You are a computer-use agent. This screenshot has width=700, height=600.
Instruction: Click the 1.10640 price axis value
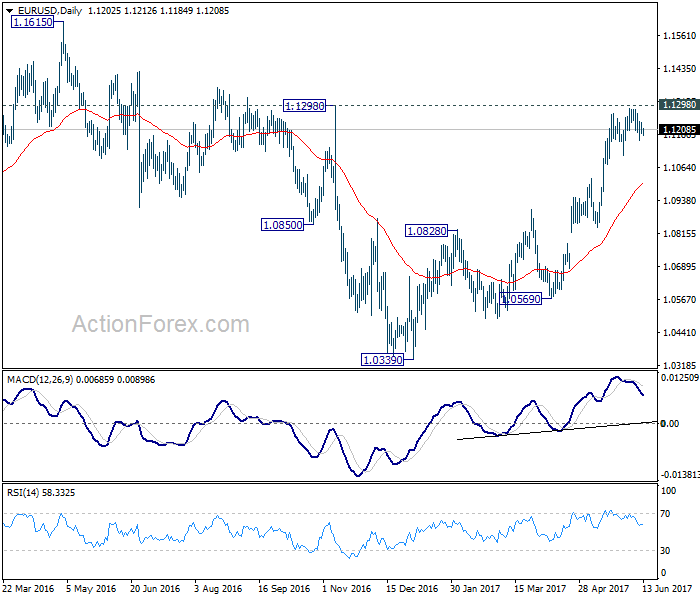click(679, 168)
